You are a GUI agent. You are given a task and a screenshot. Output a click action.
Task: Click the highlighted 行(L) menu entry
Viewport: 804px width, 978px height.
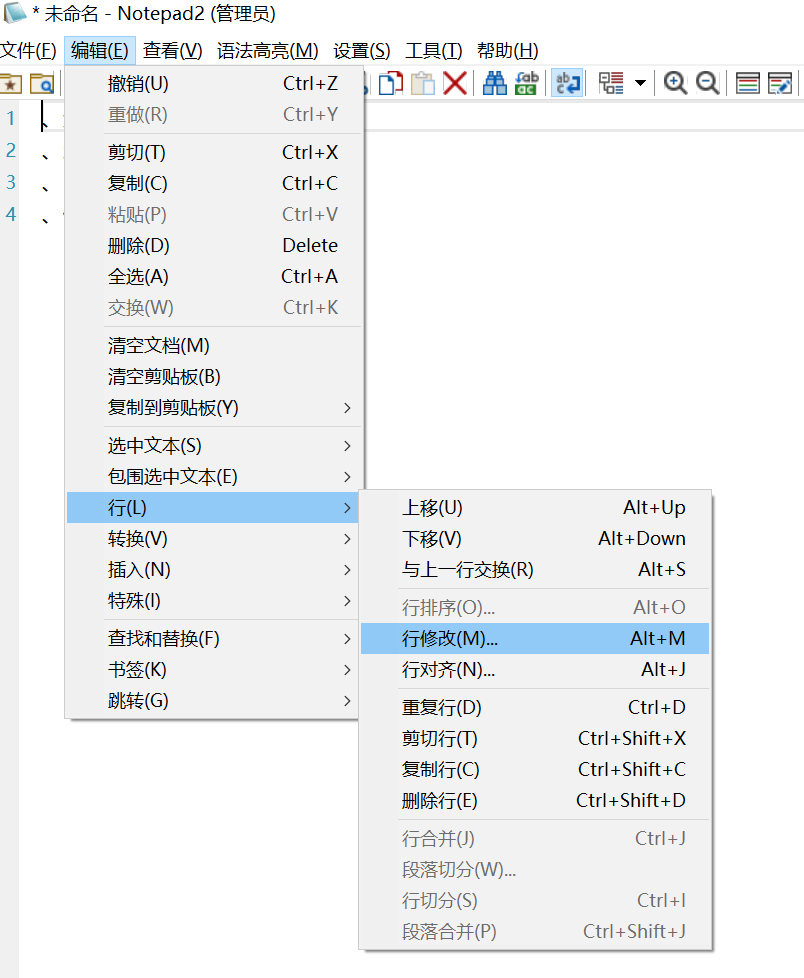(x=215, y=508)
